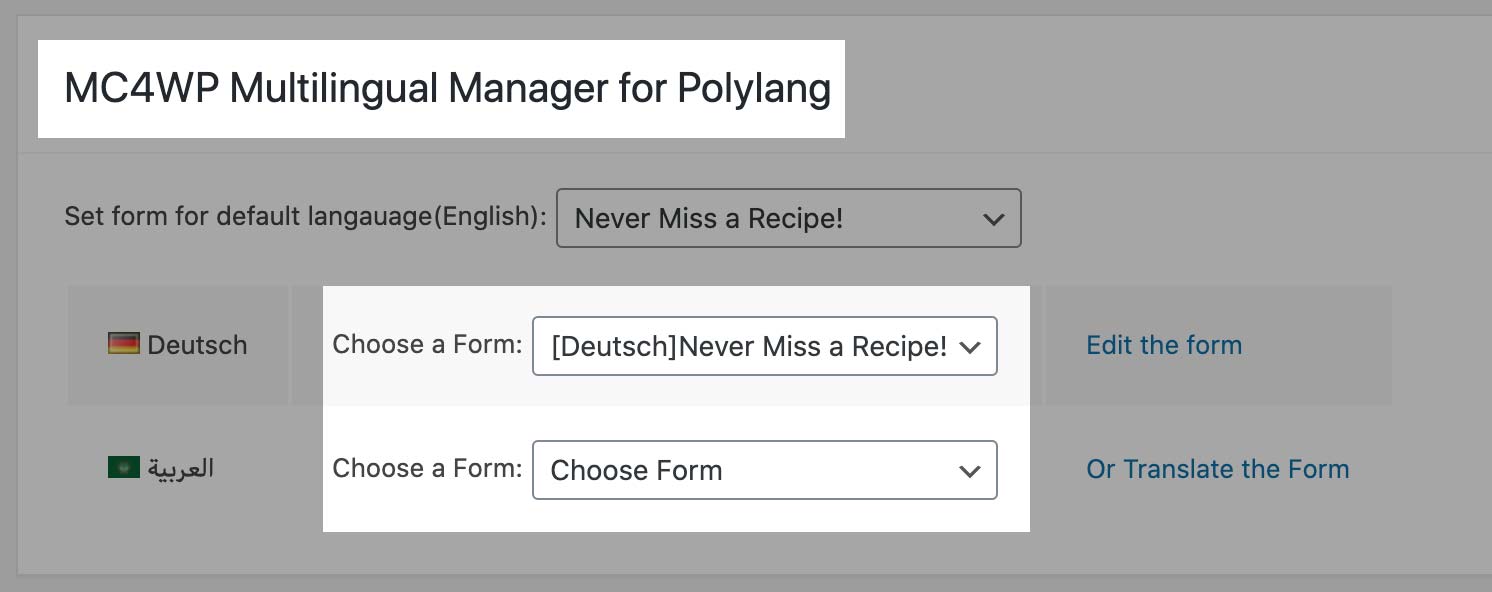Open the Deutsch form selection dropdown
The height and width of the screenshot is (592, 1492).
click(765, 346)
